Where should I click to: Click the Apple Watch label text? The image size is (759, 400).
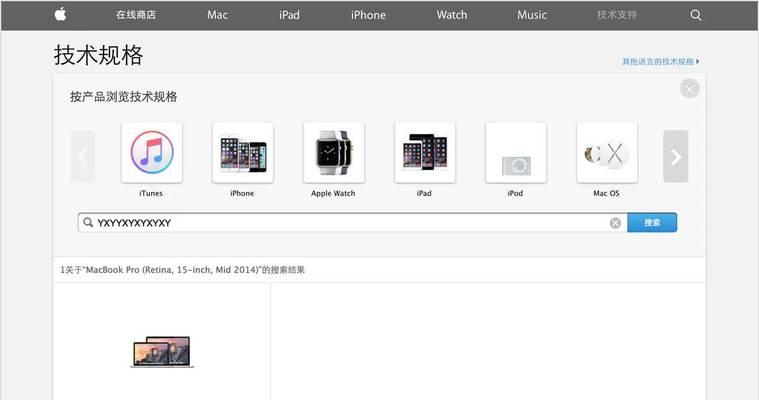(333, 193)
